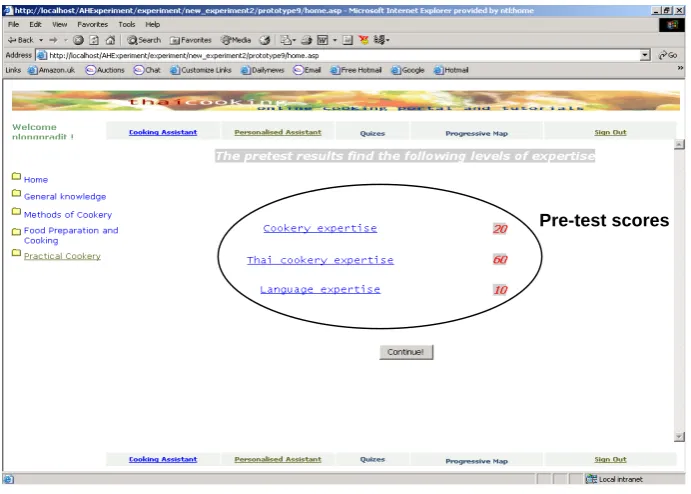This screenshot has height=494, width=691.
Task: Click the Go button next to address bar
Action: pyautogui.click(x=668, y=55)
